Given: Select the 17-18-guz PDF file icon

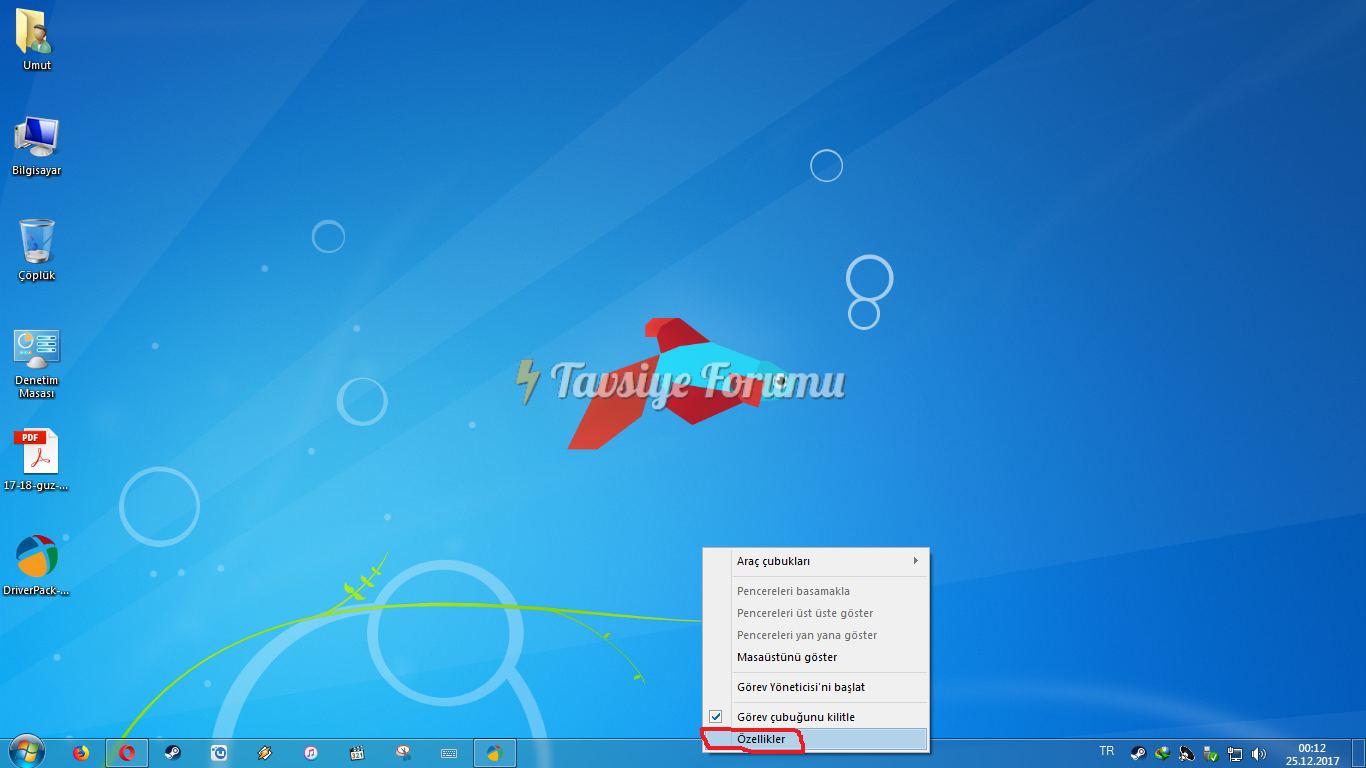Looking at the screenshot, I should point(37,460).
